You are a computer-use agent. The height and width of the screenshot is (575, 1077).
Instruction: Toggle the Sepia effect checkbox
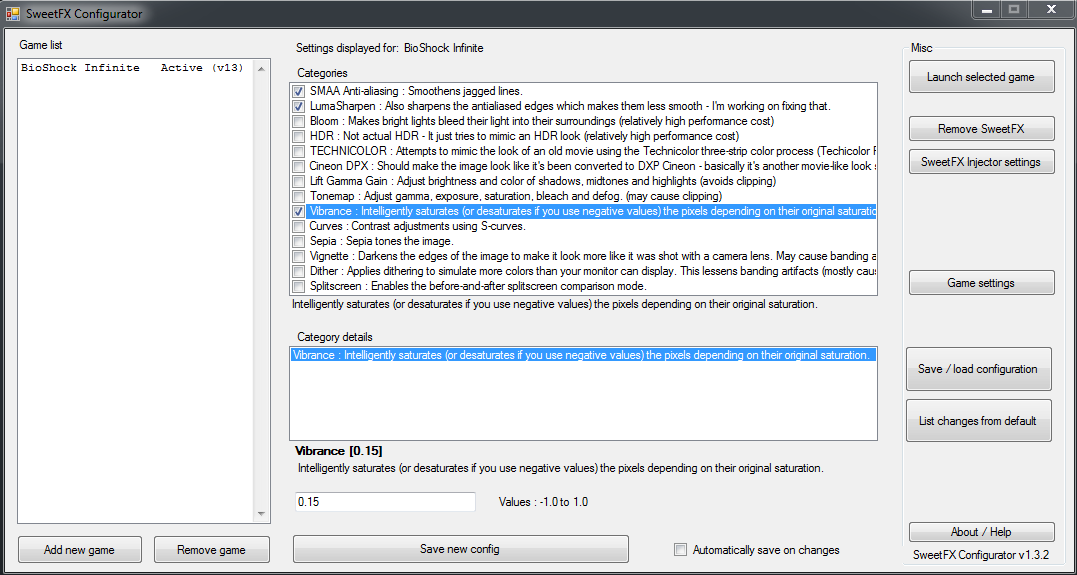[299, 241]
